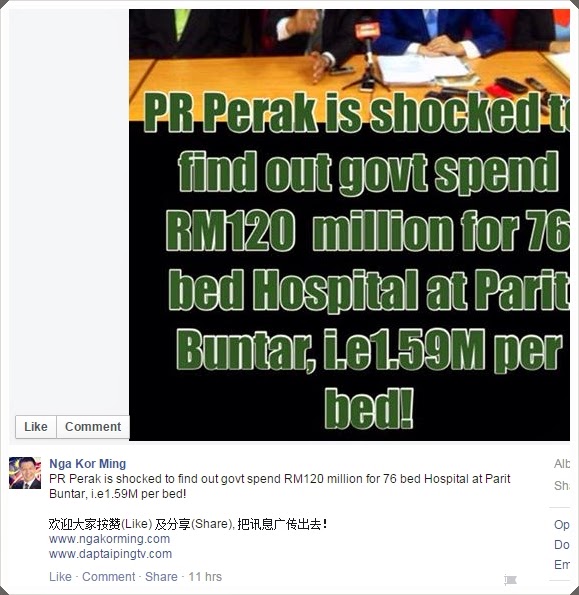
Task: Visit the www.ngakorming.com link
Action: pyautogui.click(x=109, y=539)
